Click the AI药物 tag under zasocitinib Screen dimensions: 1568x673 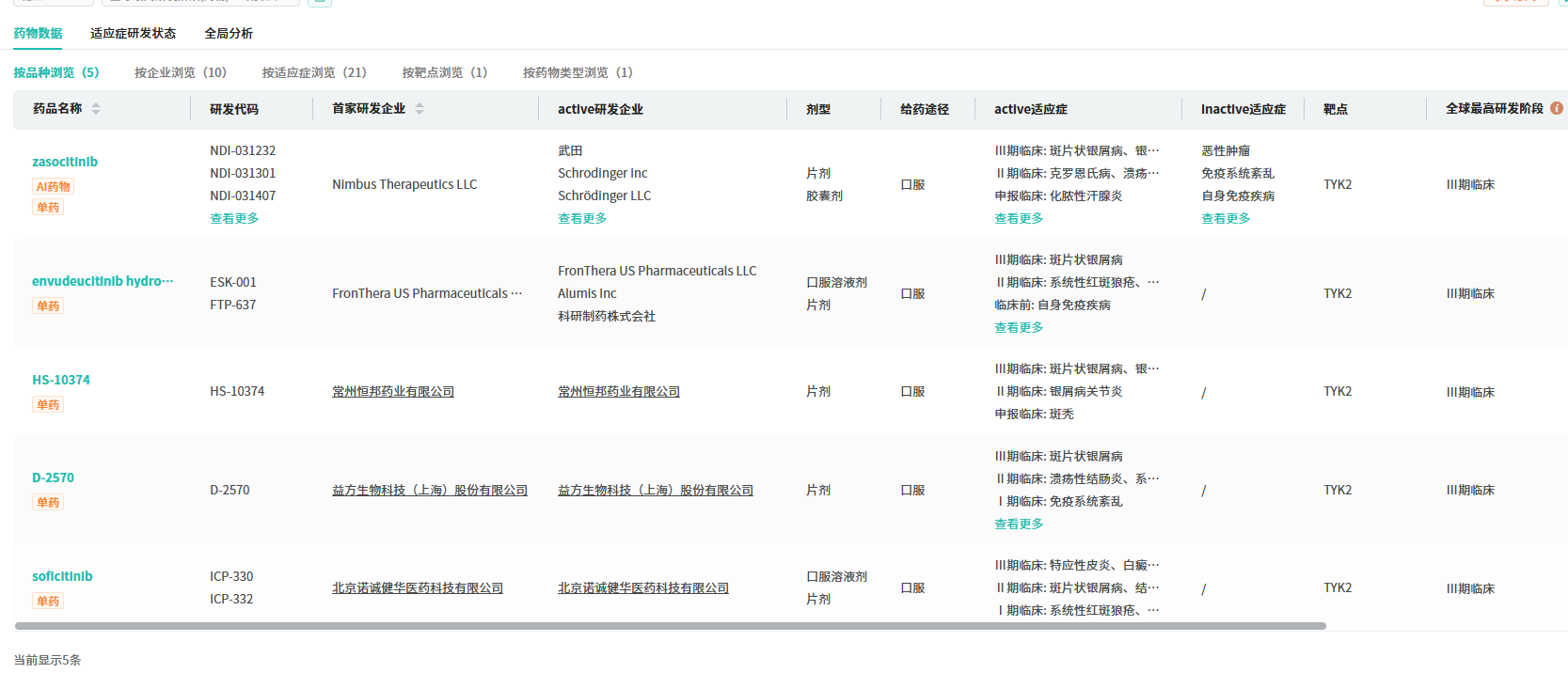53,187
